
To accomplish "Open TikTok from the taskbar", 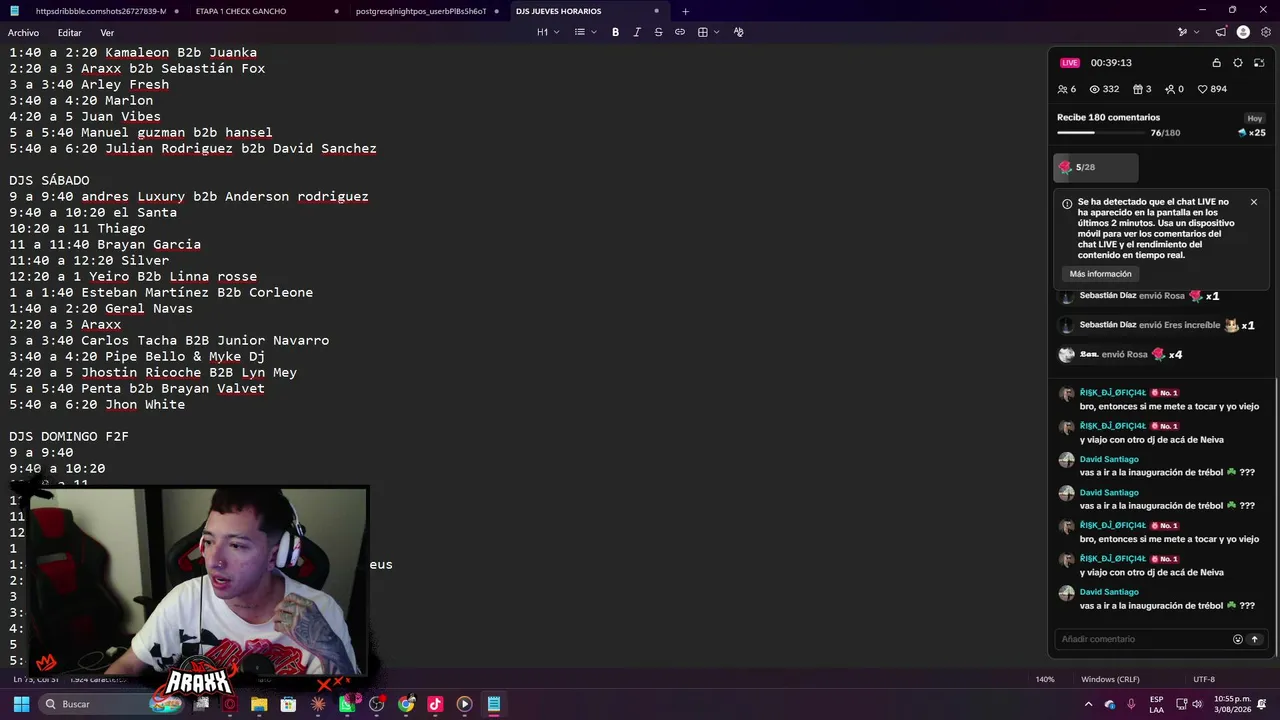I will 435,704.
